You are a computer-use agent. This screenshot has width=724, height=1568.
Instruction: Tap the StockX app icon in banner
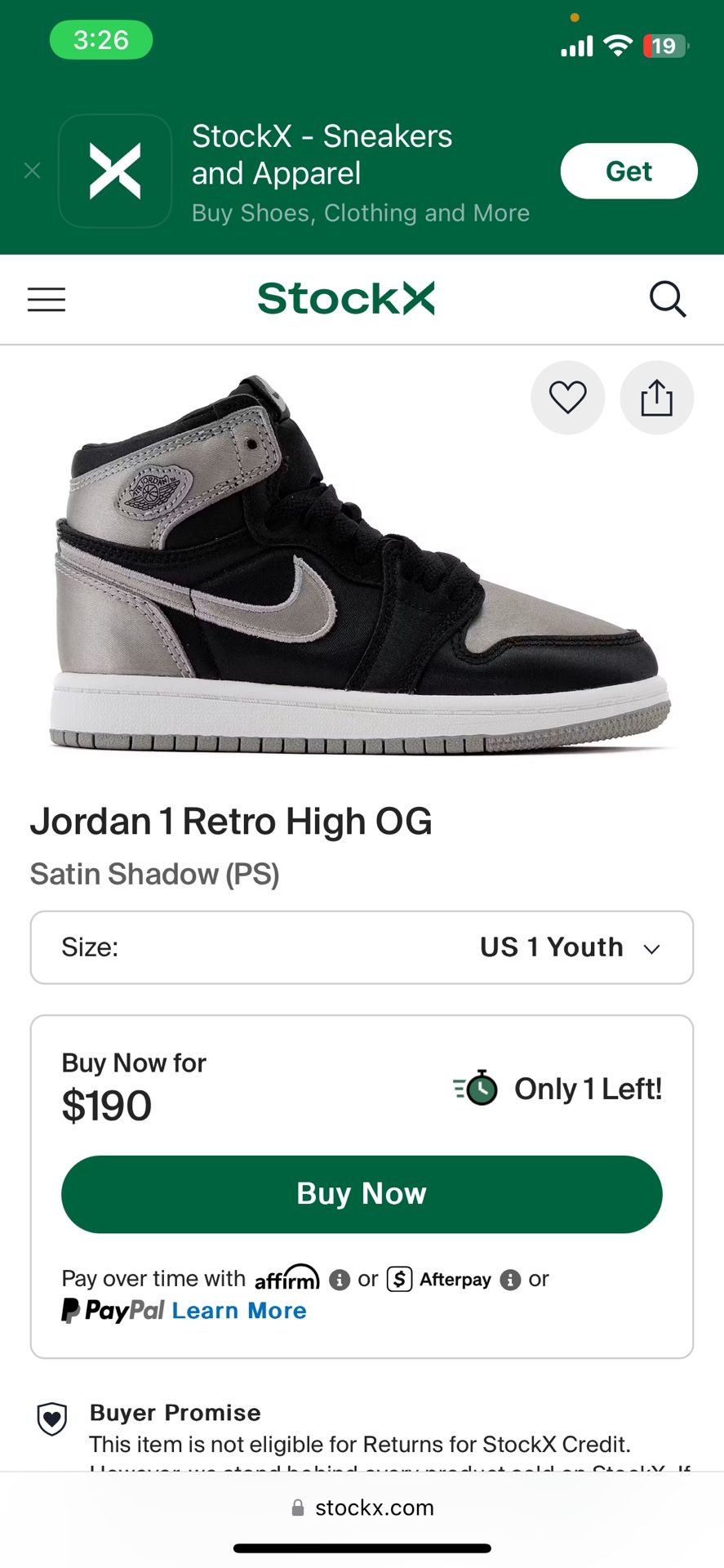coord(115,171)
